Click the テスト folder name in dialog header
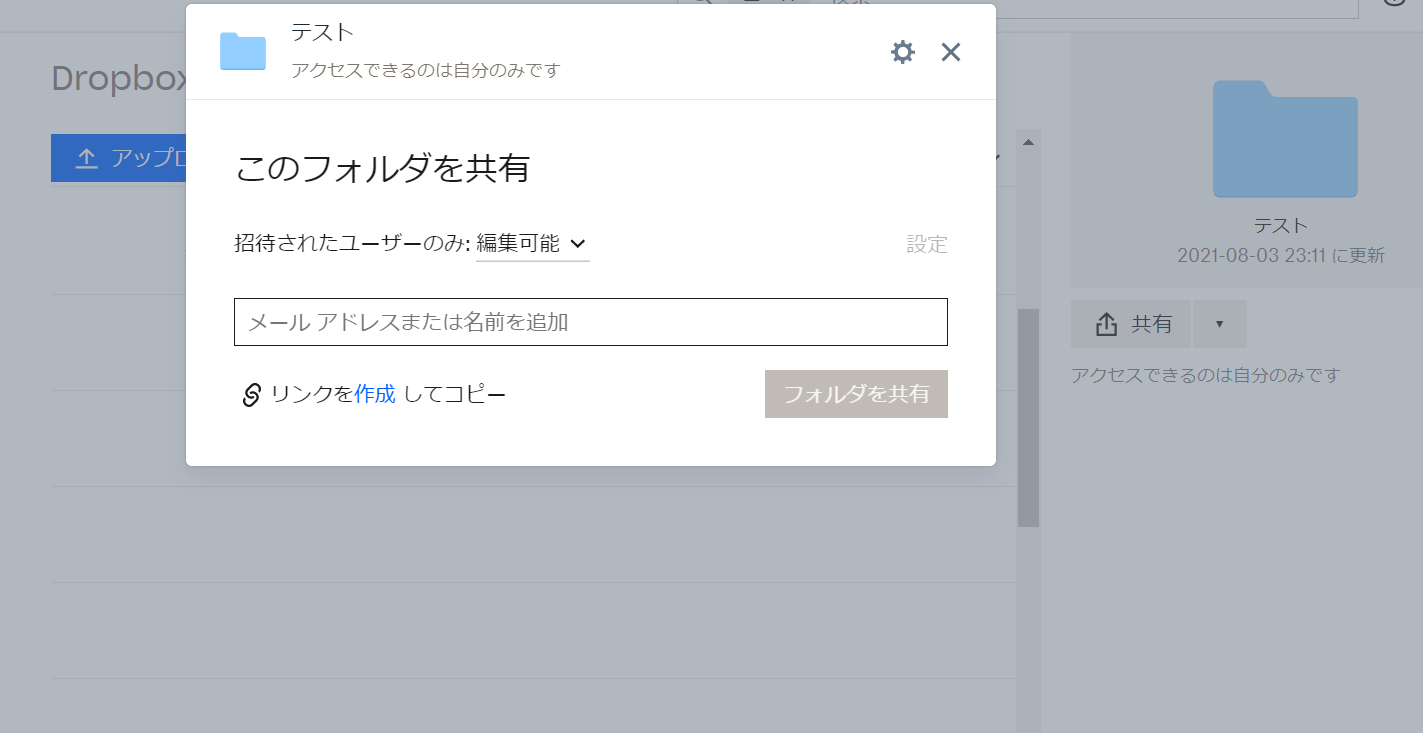Screen dimensions: 1423x733 pos(322,32)
